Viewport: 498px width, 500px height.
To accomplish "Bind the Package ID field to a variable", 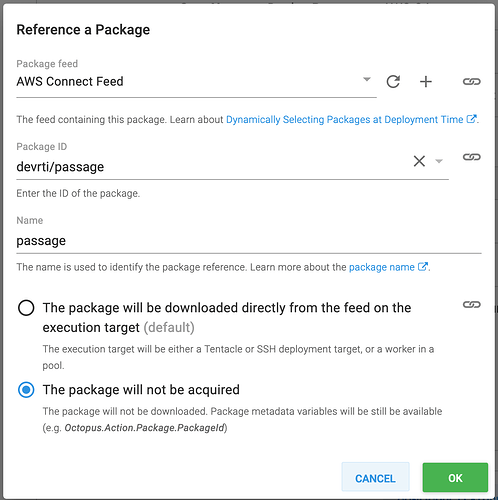I will 472,157.
